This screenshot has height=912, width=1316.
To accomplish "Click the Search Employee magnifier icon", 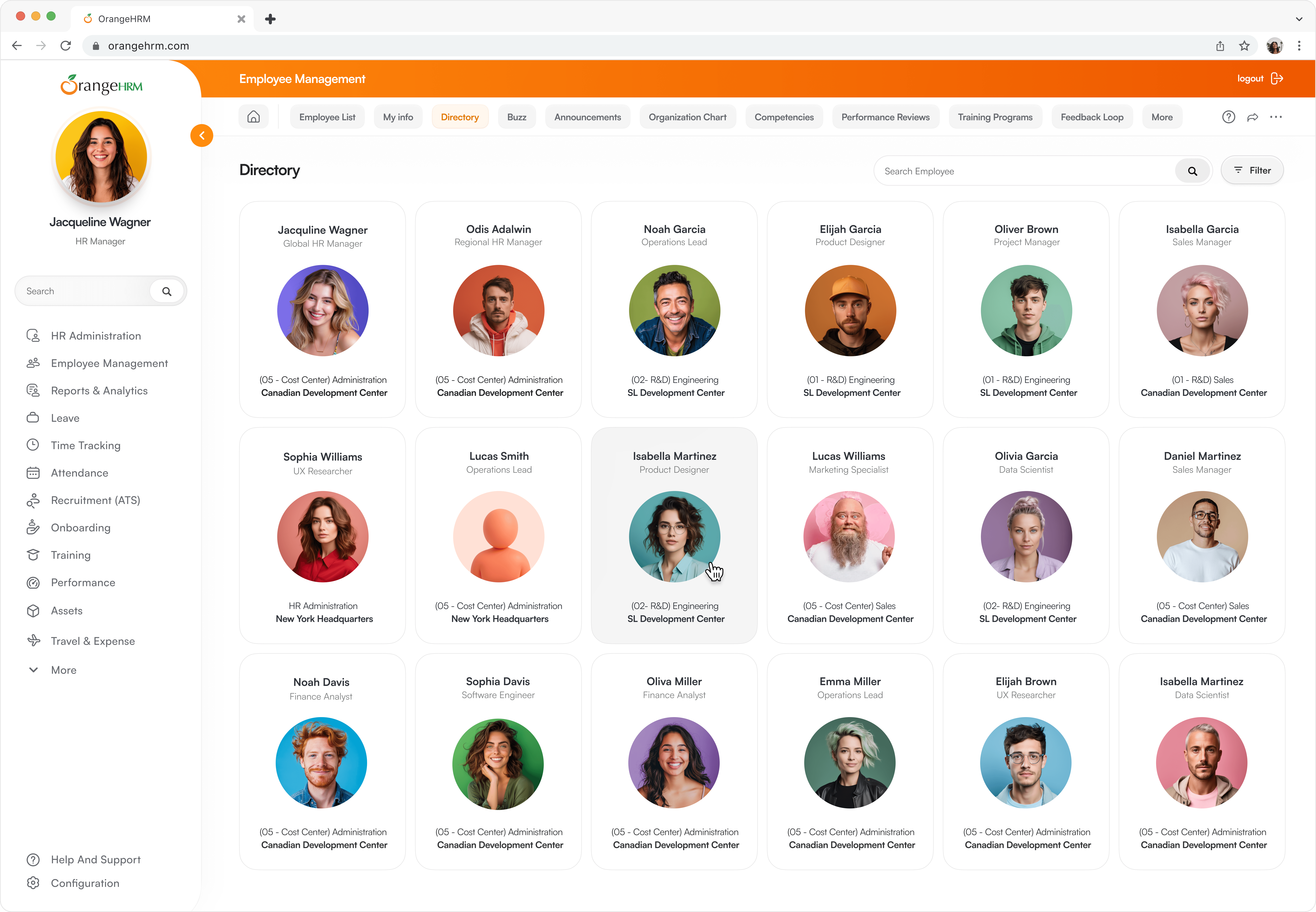I will pos(1192,171).
